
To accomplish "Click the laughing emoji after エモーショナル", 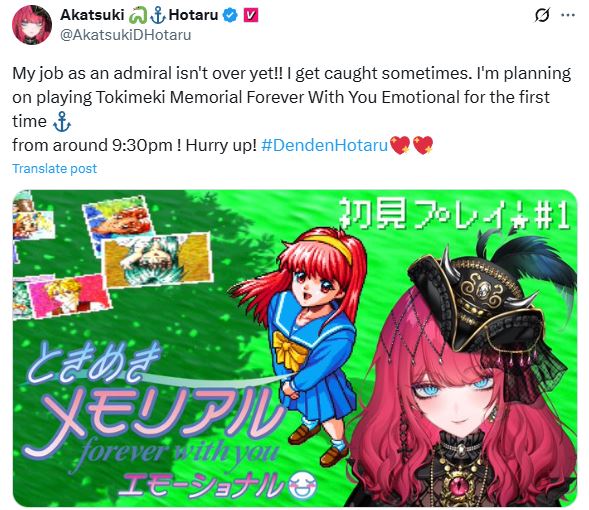I will (x=303, y=487).
